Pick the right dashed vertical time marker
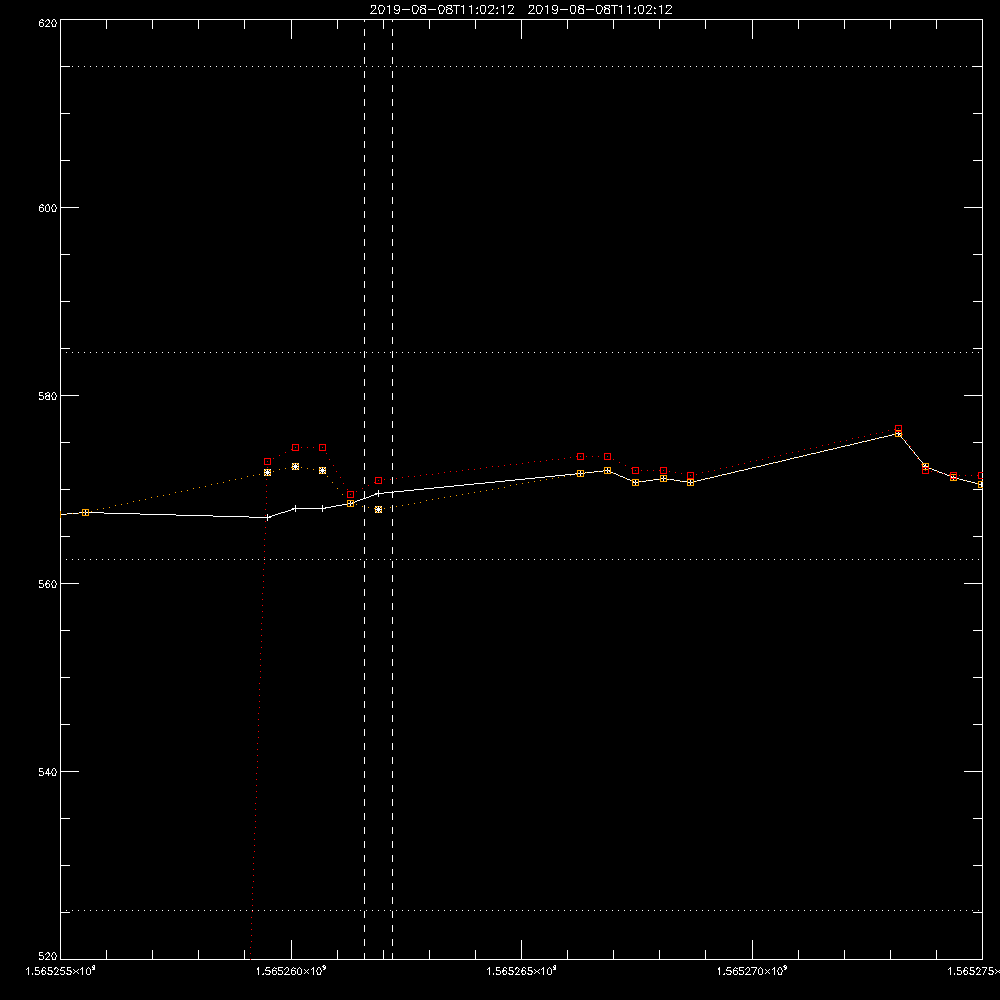The height and width of the screenshot is (1000, 1000). tap(392, 489)
